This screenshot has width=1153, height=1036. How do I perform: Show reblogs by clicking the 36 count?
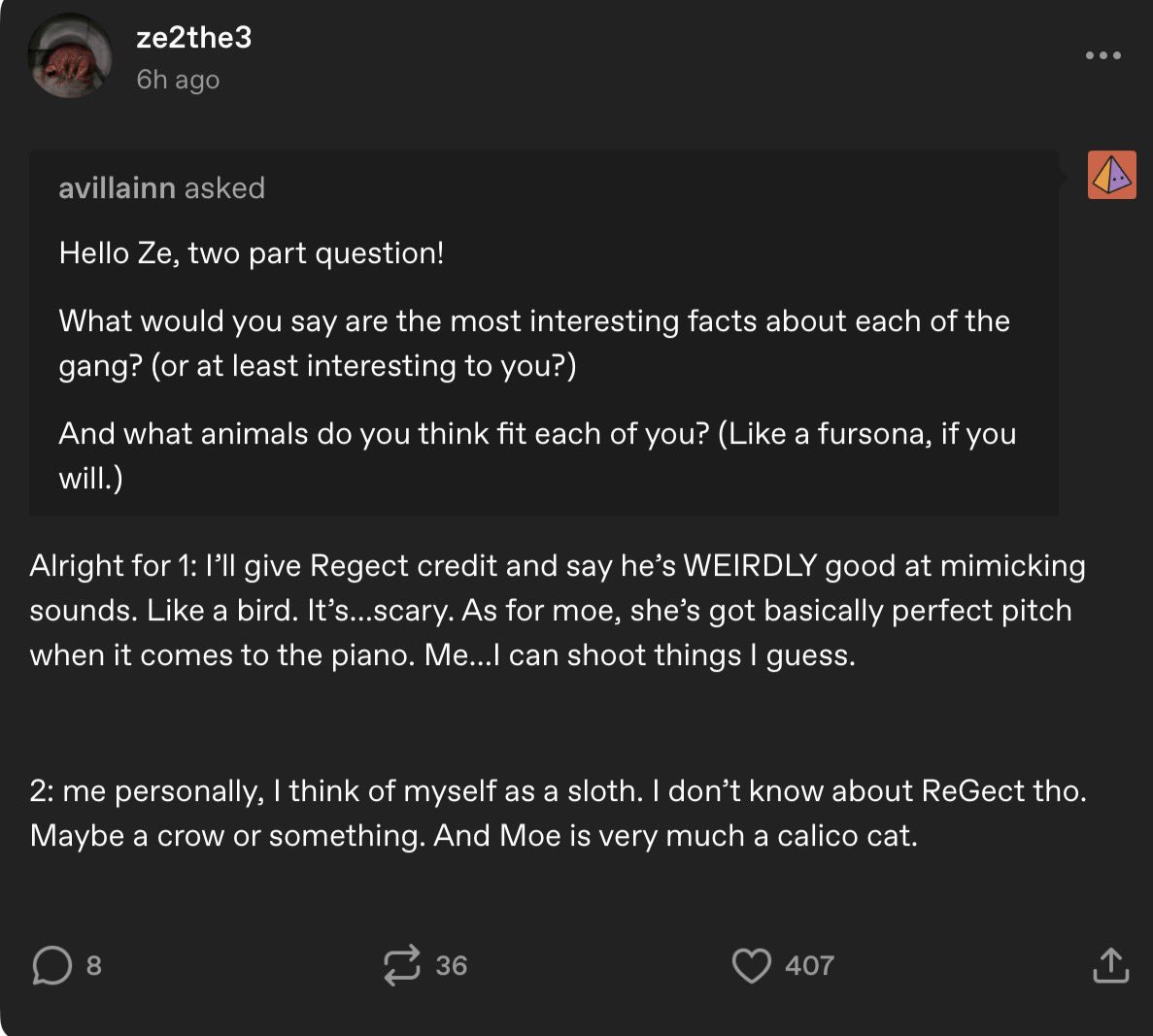click(x=452, y=965)
